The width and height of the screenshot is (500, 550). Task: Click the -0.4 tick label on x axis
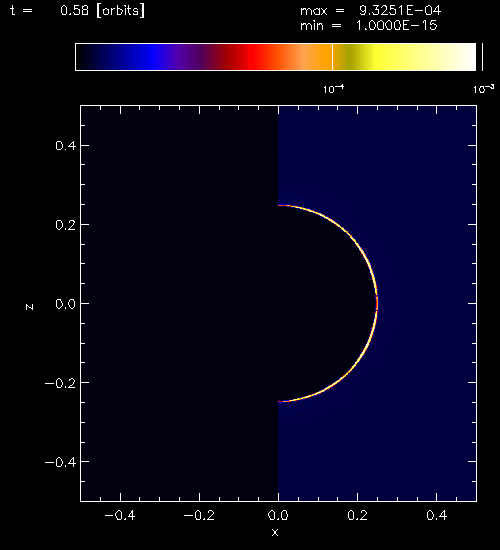120,515
